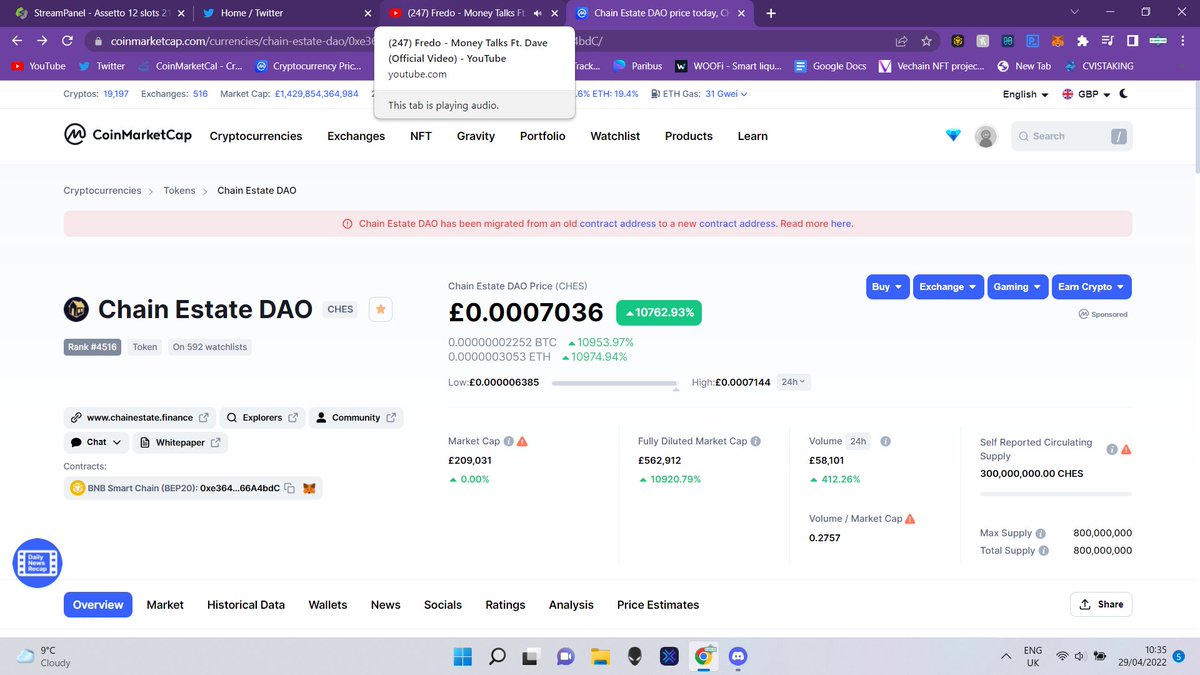This screenshot has width=1200, height=675.
Task: Click the Share button
Action: (1102, 604)
